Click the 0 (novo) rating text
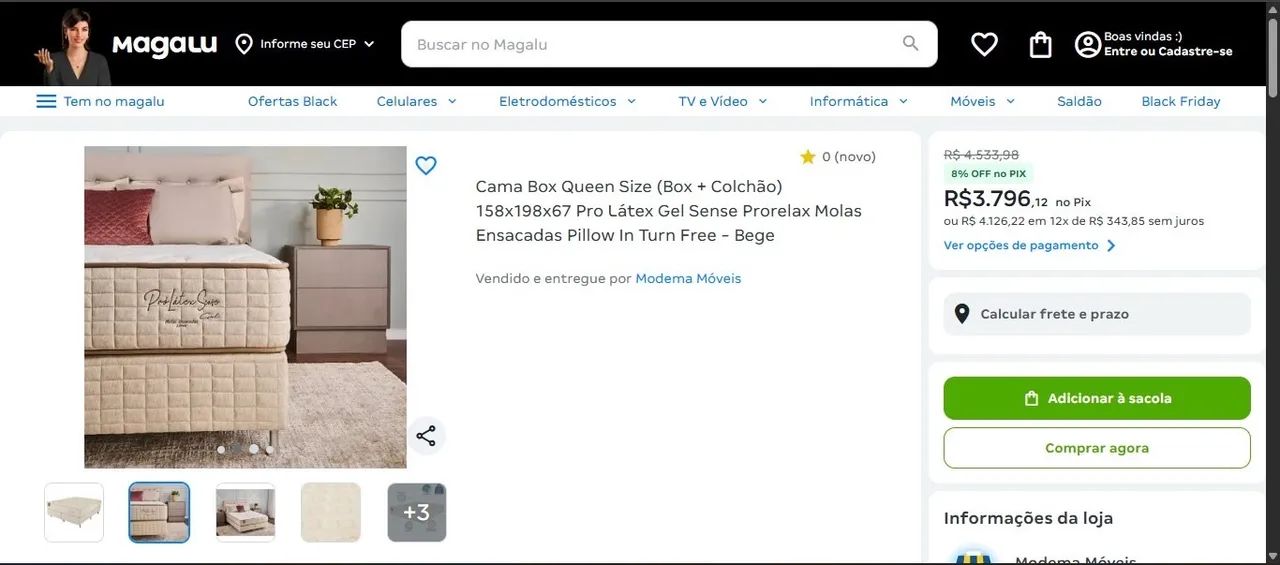The height and width of the screenshot is (565, 1280). (x=848, y=157)
